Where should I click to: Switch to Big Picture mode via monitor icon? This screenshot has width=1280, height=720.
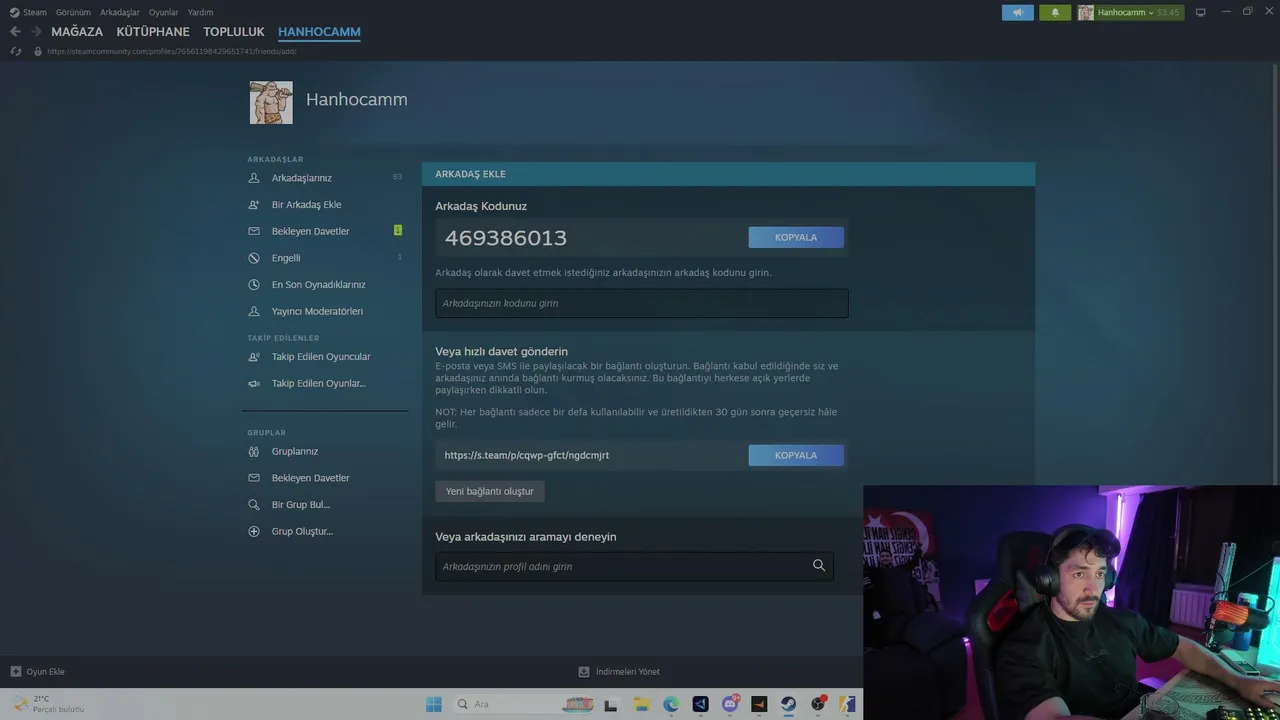[x=1201, y=12]
